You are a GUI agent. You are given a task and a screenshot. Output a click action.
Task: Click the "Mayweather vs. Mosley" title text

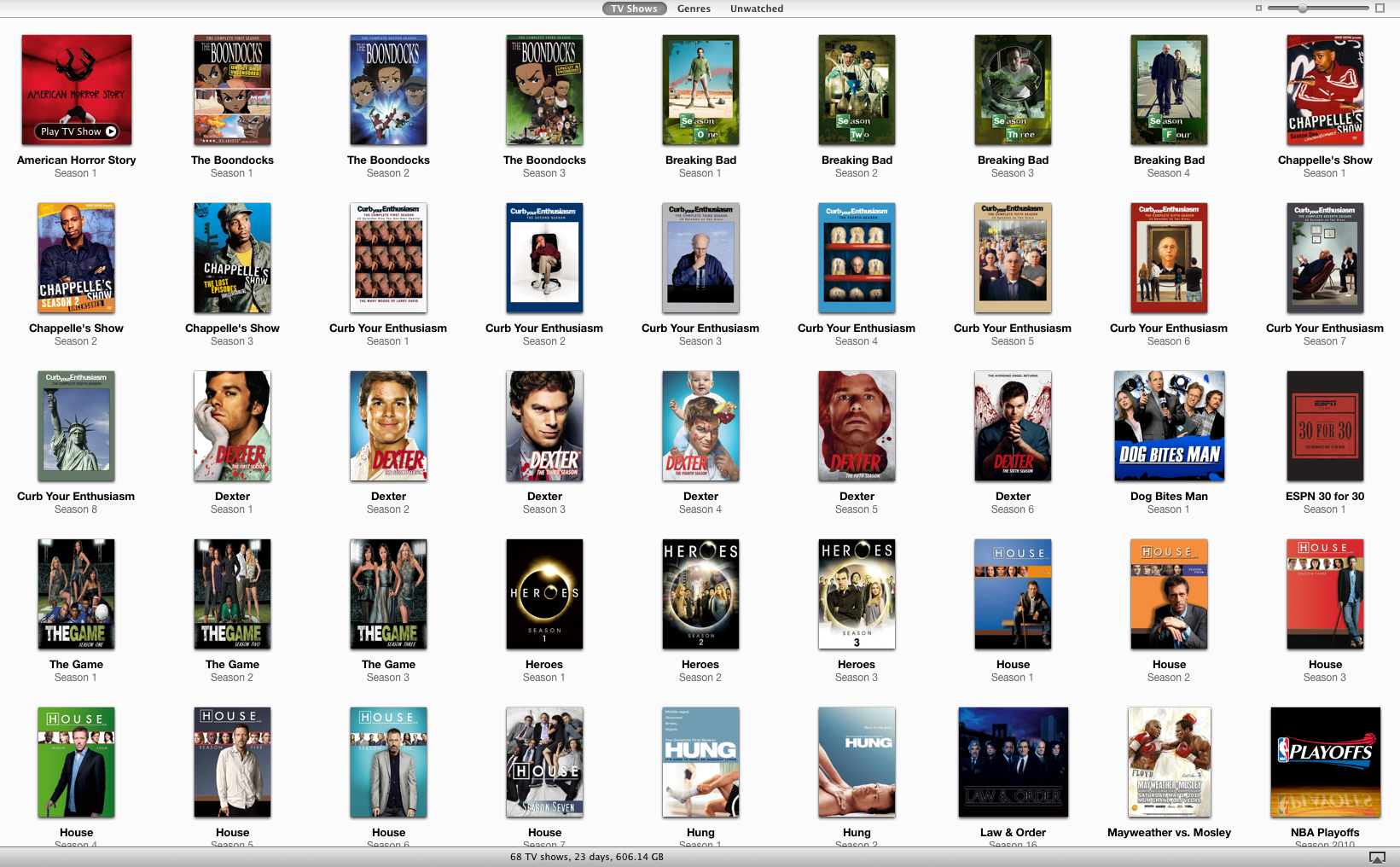pyautogui.click(x=1169, y=832)
